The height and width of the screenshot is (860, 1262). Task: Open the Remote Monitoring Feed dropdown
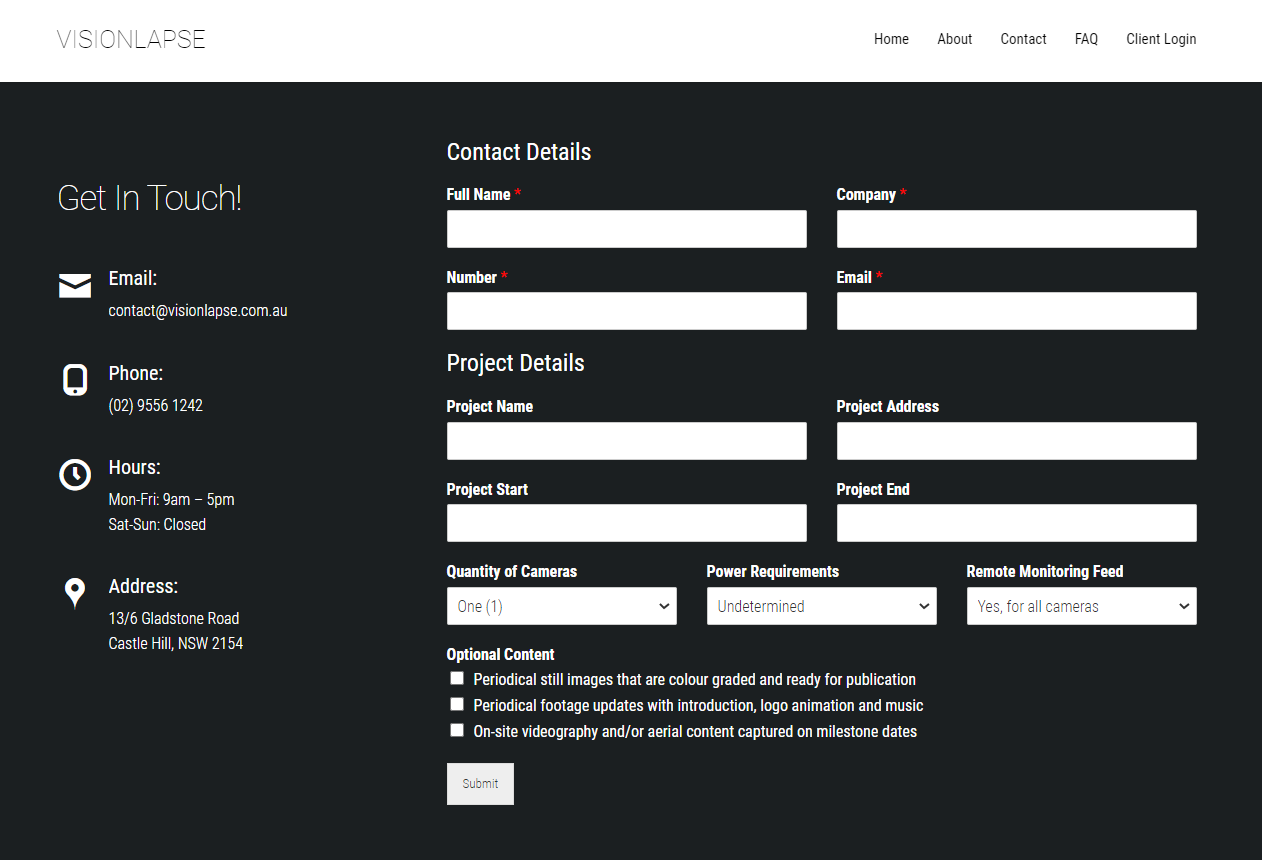pos(1081,606)
